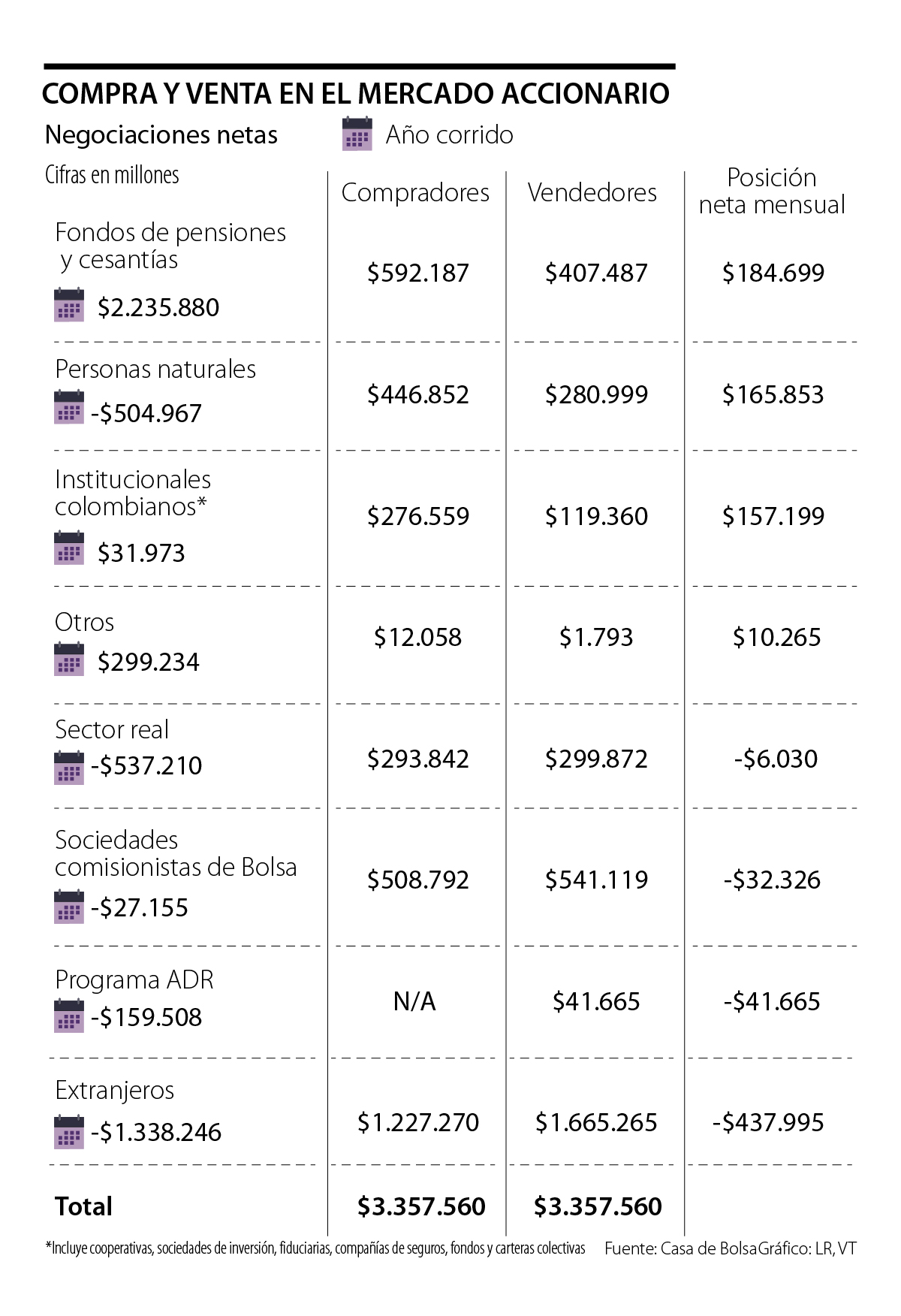The image size is (901, 1316).
Task: Click the Programa ADR N/A cell
Action: click(x=414, y=1001)
